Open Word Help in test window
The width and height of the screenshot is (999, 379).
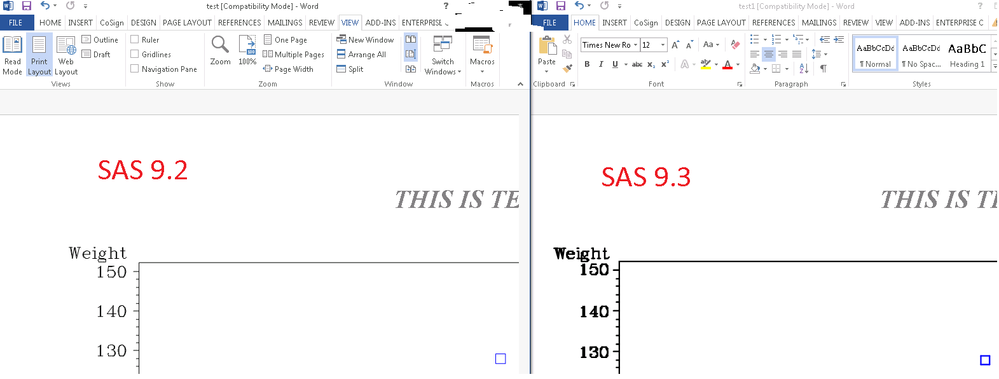tap(446, 6)
